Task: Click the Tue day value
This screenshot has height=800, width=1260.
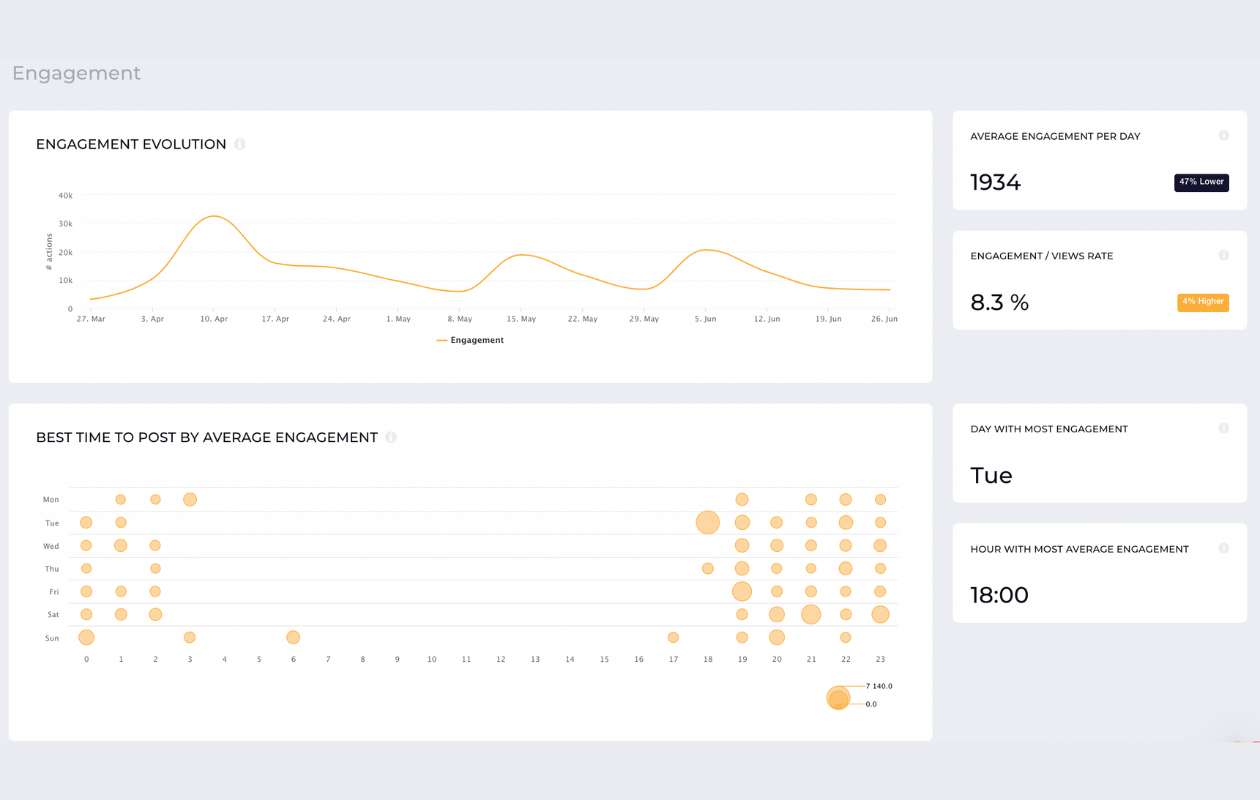Action: click(991, 475)
